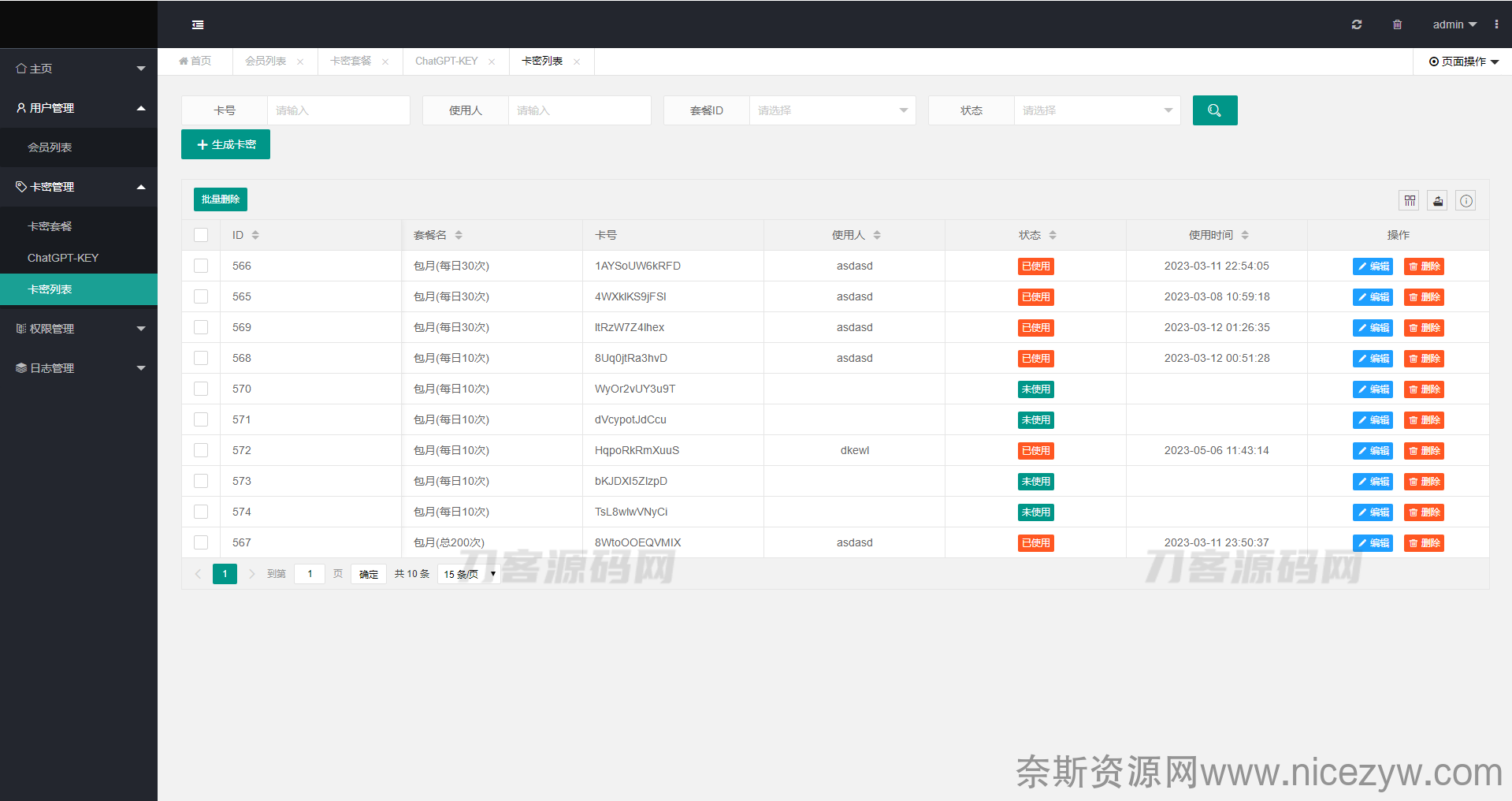This screenshot has height=801, width=1512.
Task: Close the 卡密列表 tab with its x
Action: 577,61
